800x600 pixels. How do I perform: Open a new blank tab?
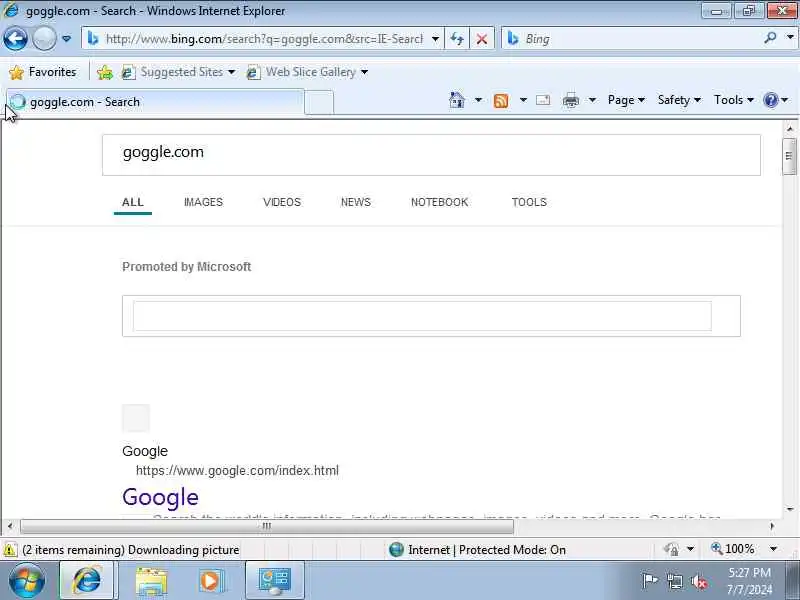click(x=319, y=103)
